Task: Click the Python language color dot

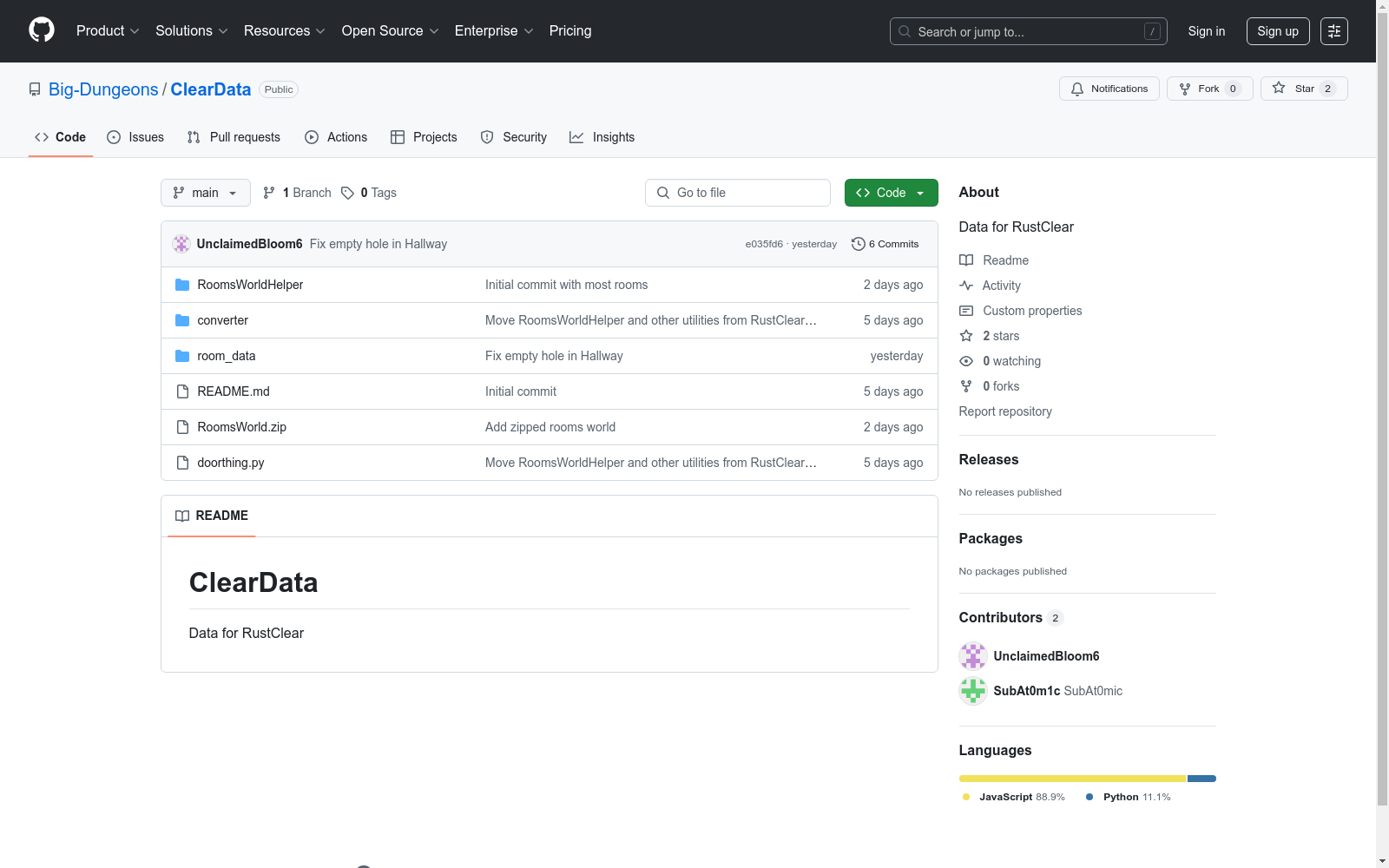Action: (x=1089, y=797)
